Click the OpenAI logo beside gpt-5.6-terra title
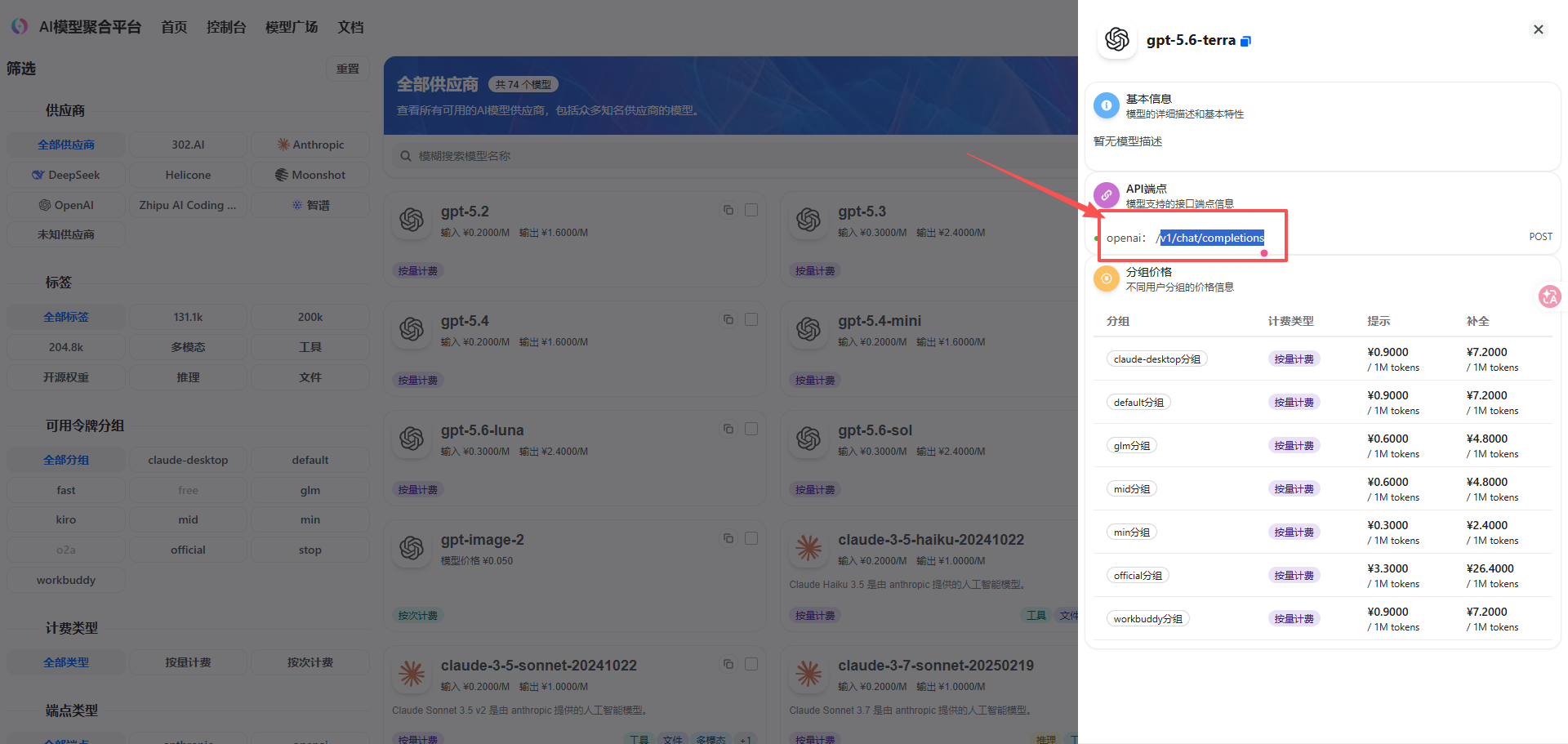The image size is (1568, 744). tap(1117, 39)
